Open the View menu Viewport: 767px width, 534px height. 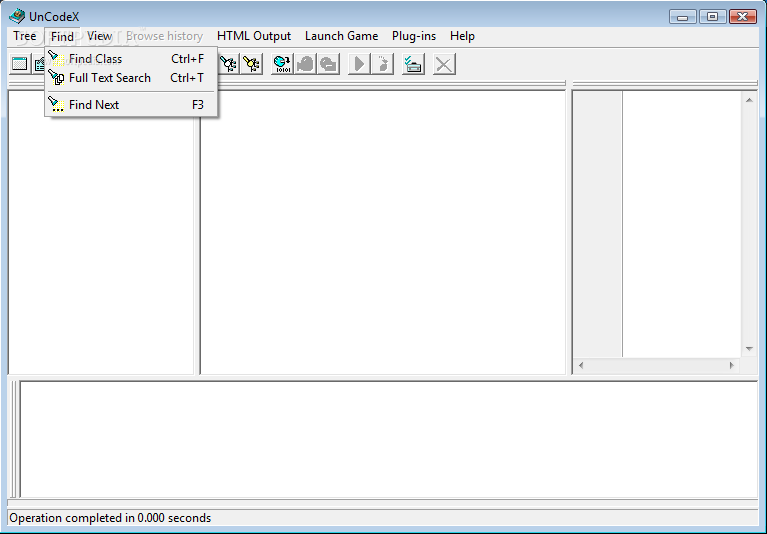click(99, 36)
